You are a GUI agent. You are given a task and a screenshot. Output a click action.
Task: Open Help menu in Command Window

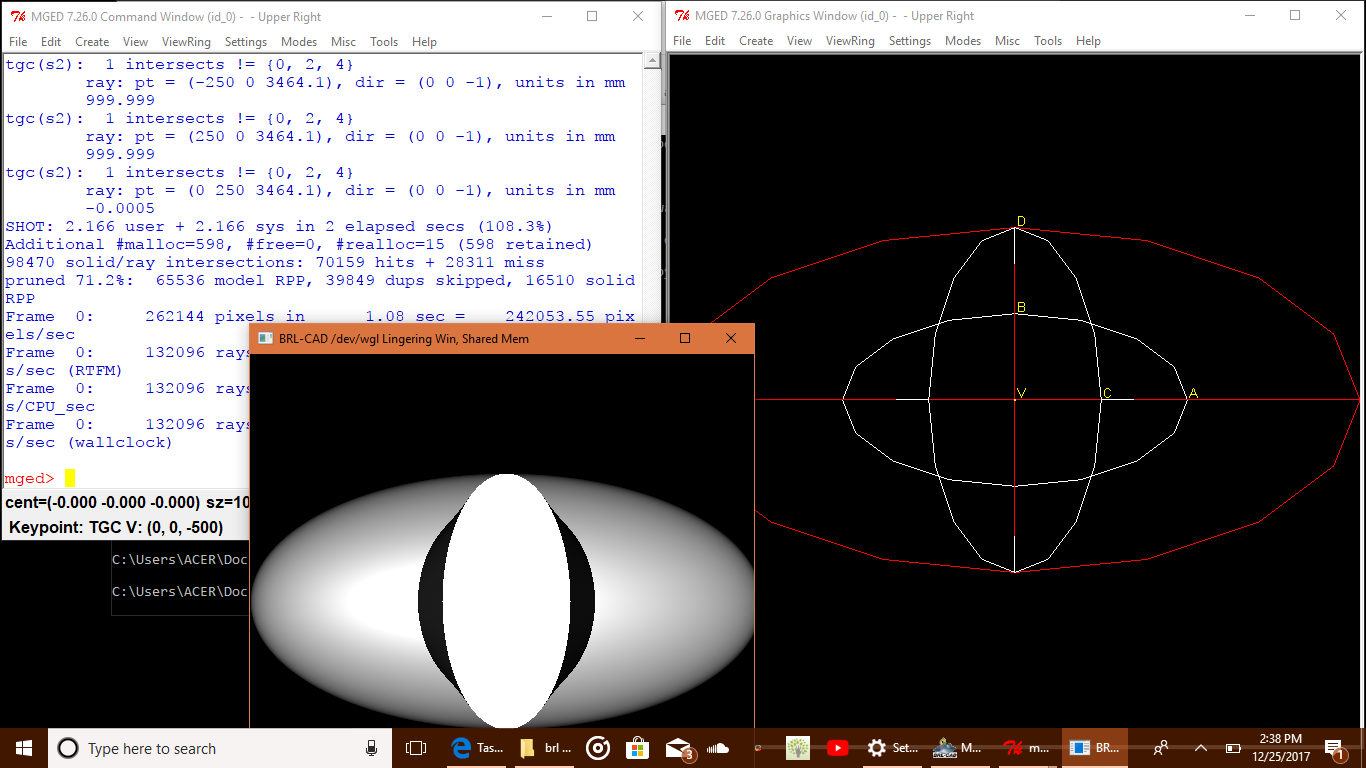click(424, 42)
